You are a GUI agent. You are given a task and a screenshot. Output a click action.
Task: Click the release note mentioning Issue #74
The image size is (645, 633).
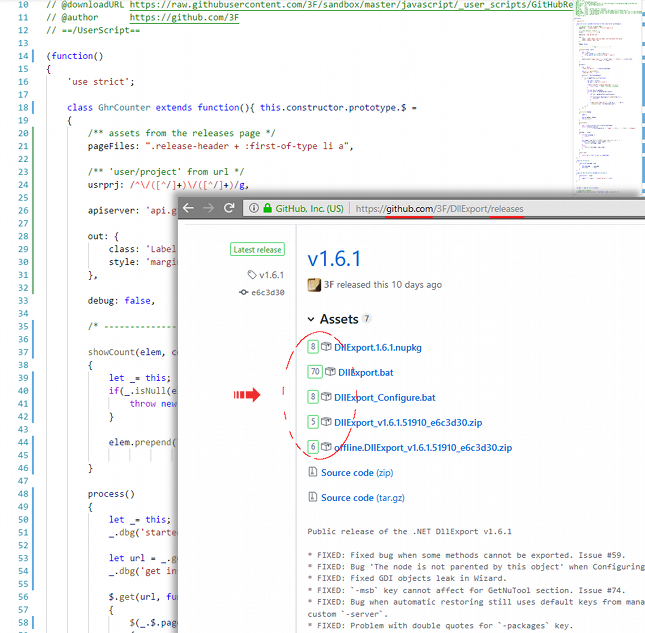click(466, 591)
